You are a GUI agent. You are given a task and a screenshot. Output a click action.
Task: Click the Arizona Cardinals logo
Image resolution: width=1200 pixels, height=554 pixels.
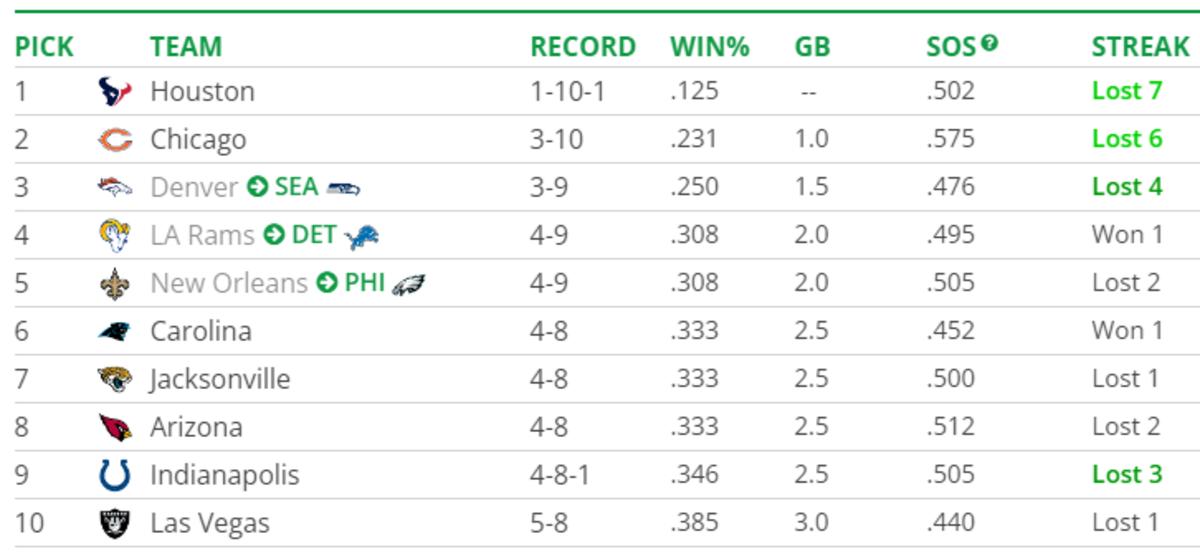click(x=115, y=428)
